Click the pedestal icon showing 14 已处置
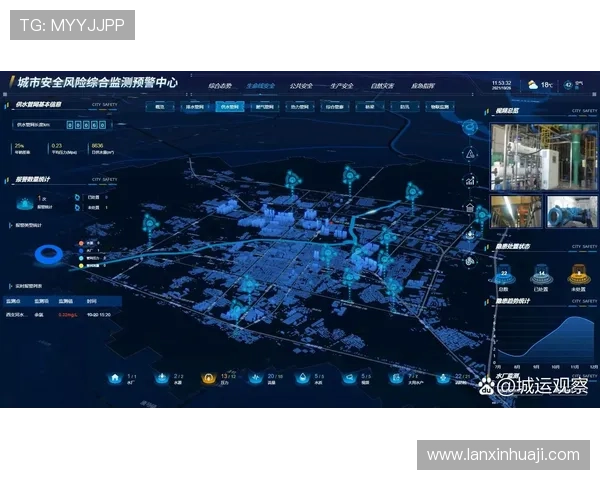Image resolution: width=600 pixels, height=480 pixels. point(541,274)
